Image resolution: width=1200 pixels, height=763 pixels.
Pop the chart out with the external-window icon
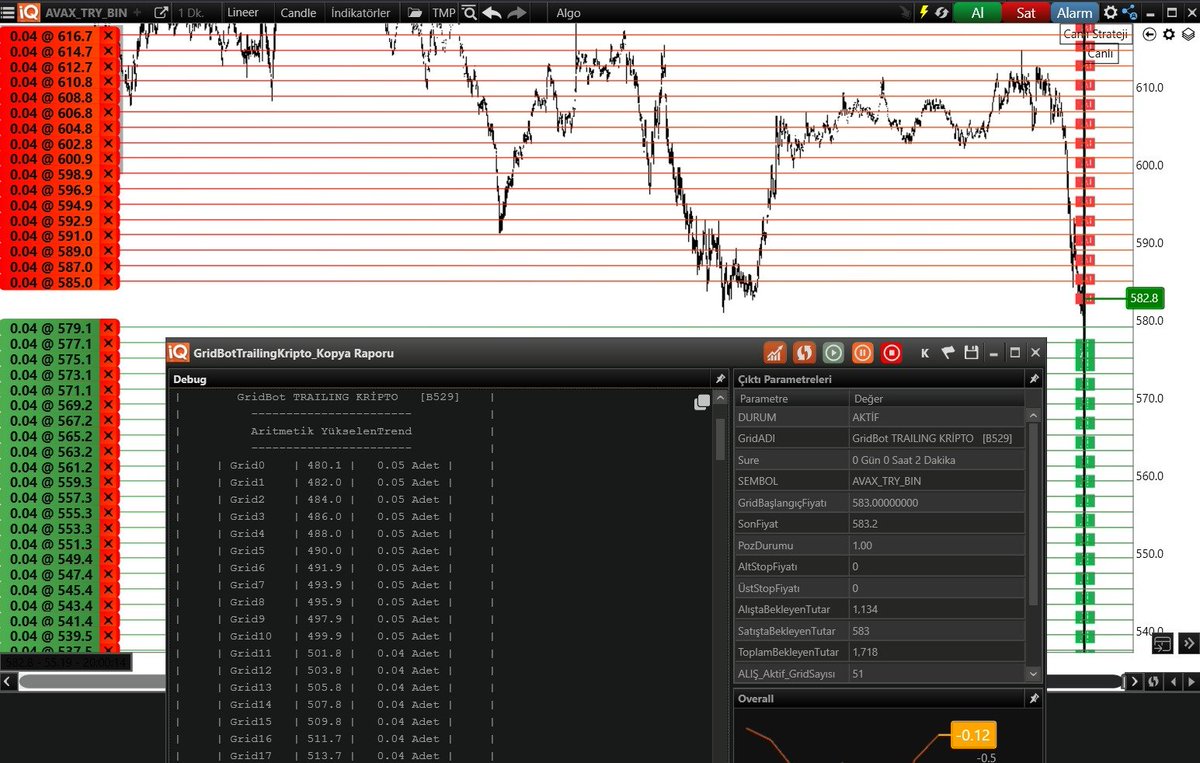click(161, 13)
